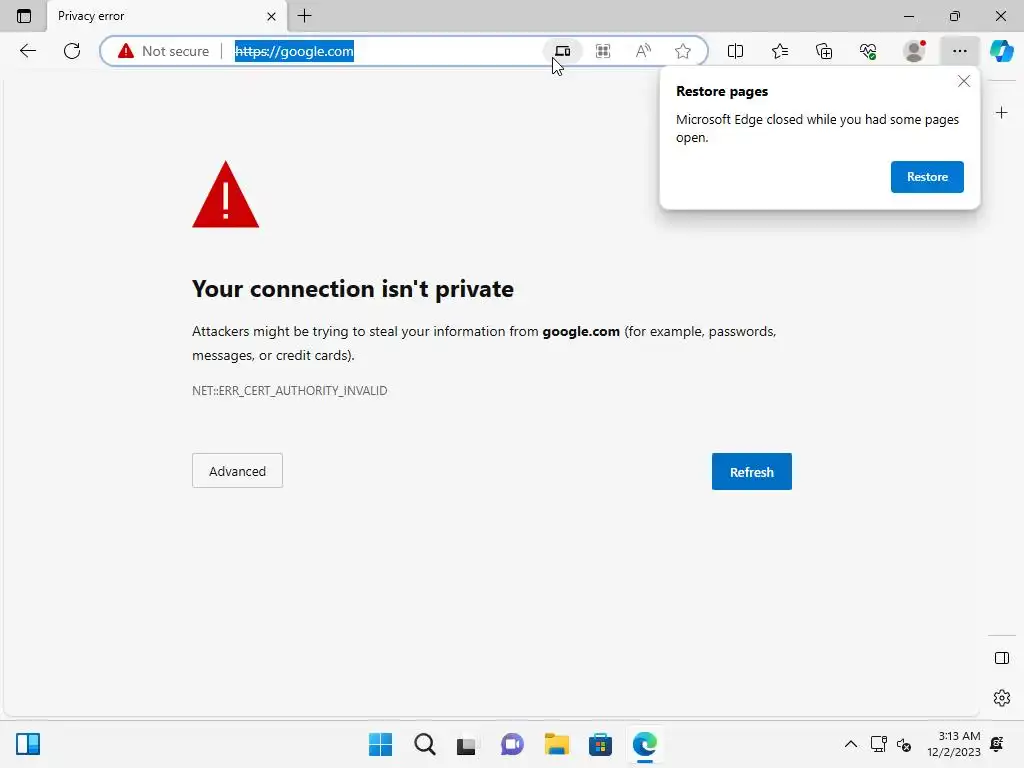
Task: Click the Tab actions menu icon
Action: (24, 16)
